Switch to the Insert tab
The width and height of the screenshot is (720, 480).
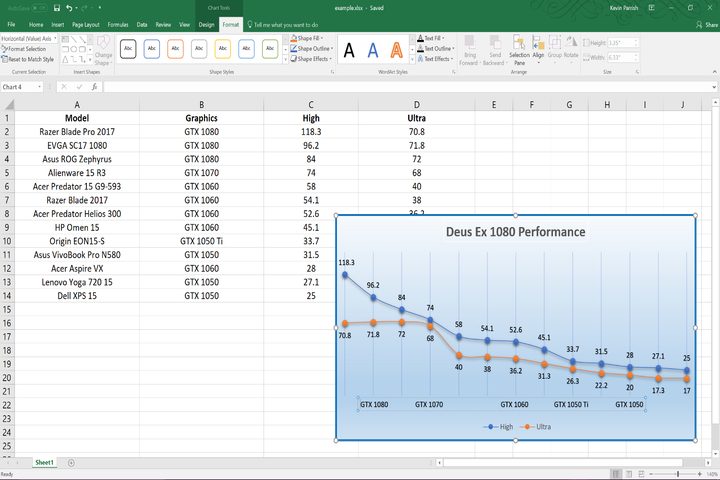tap(57, 24)
